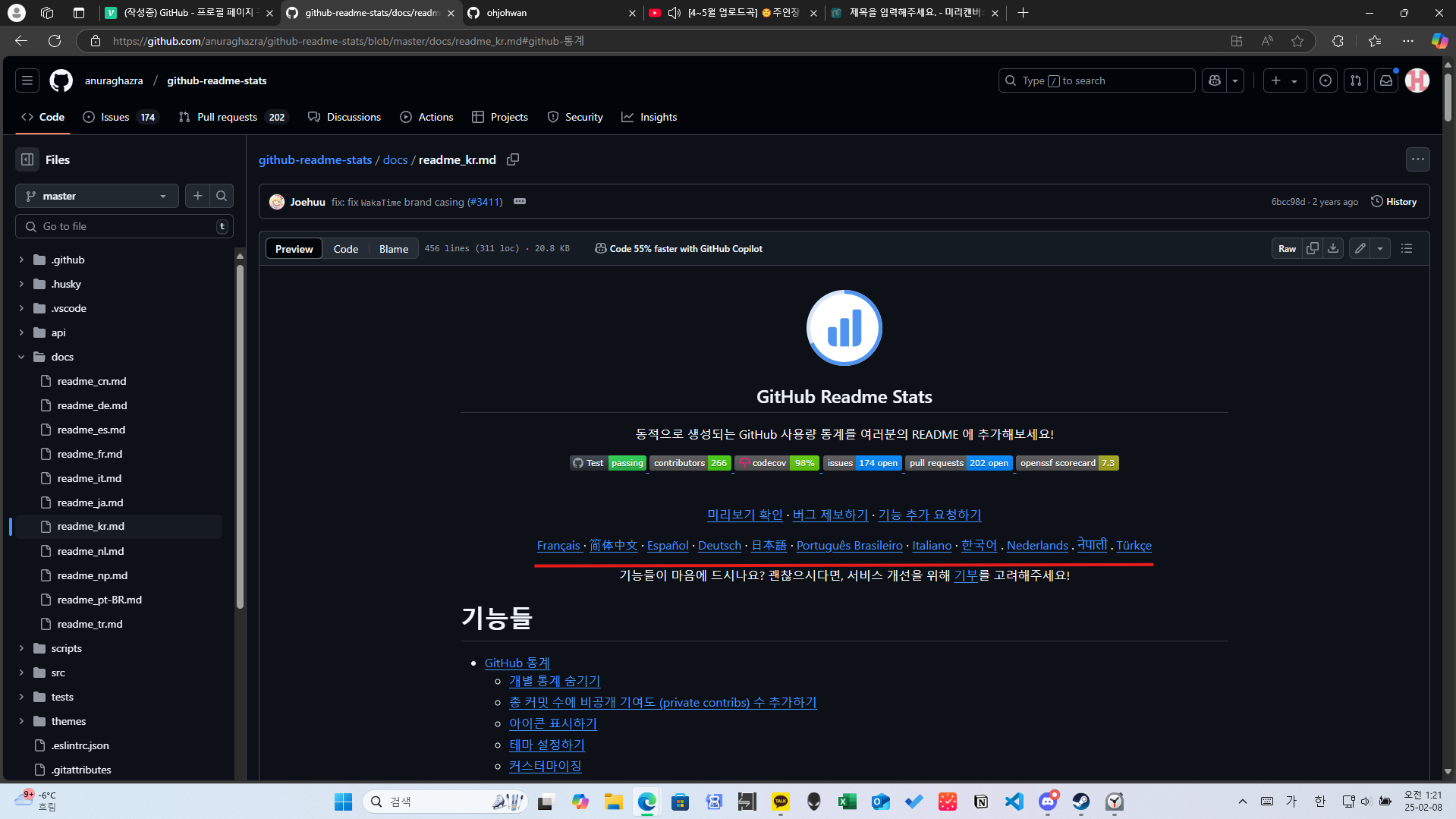Switch to the Code view tab
Screen dimensions: 1456x819
[x=345, y=249]
